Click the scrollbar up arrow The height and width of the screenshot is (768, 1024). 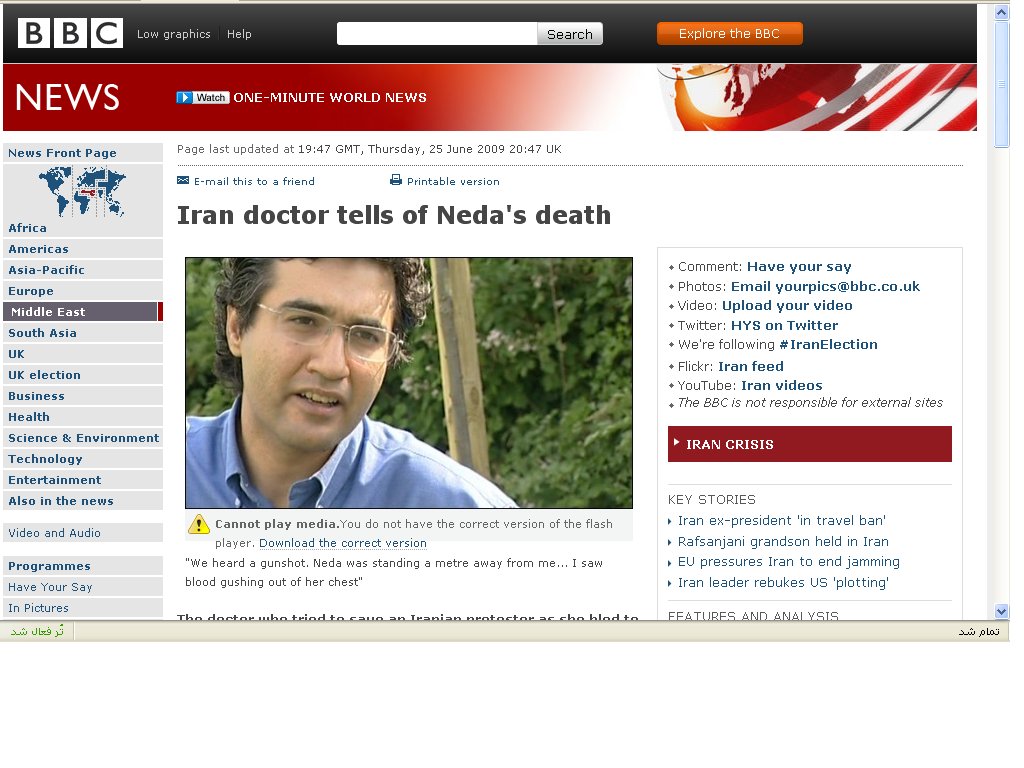pos(1002,11)
